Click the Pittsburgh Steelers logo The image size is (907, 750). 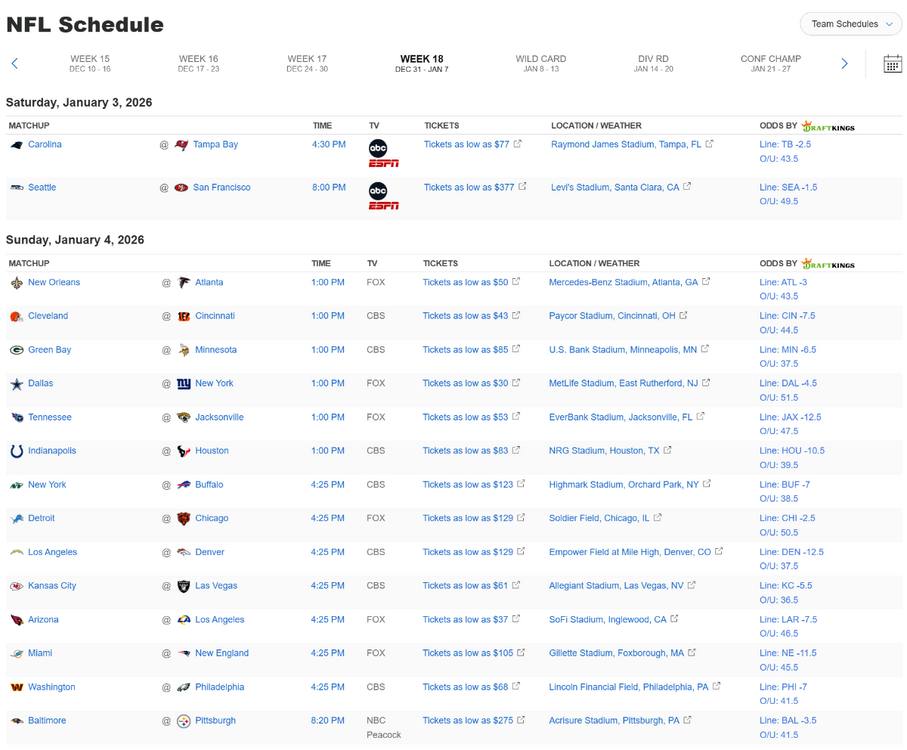184,721
